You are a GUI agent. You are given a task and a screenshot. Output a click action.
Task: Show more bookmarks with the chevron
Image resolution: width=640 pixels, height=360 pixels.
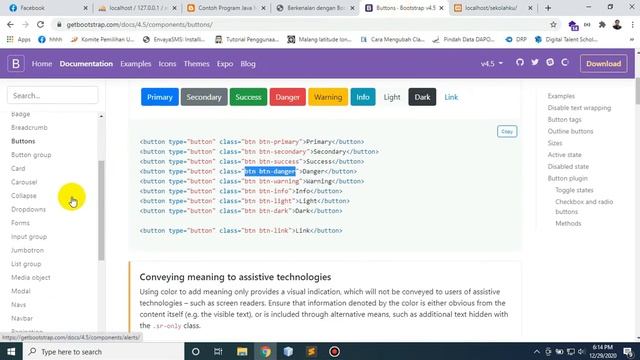(631, 40)
